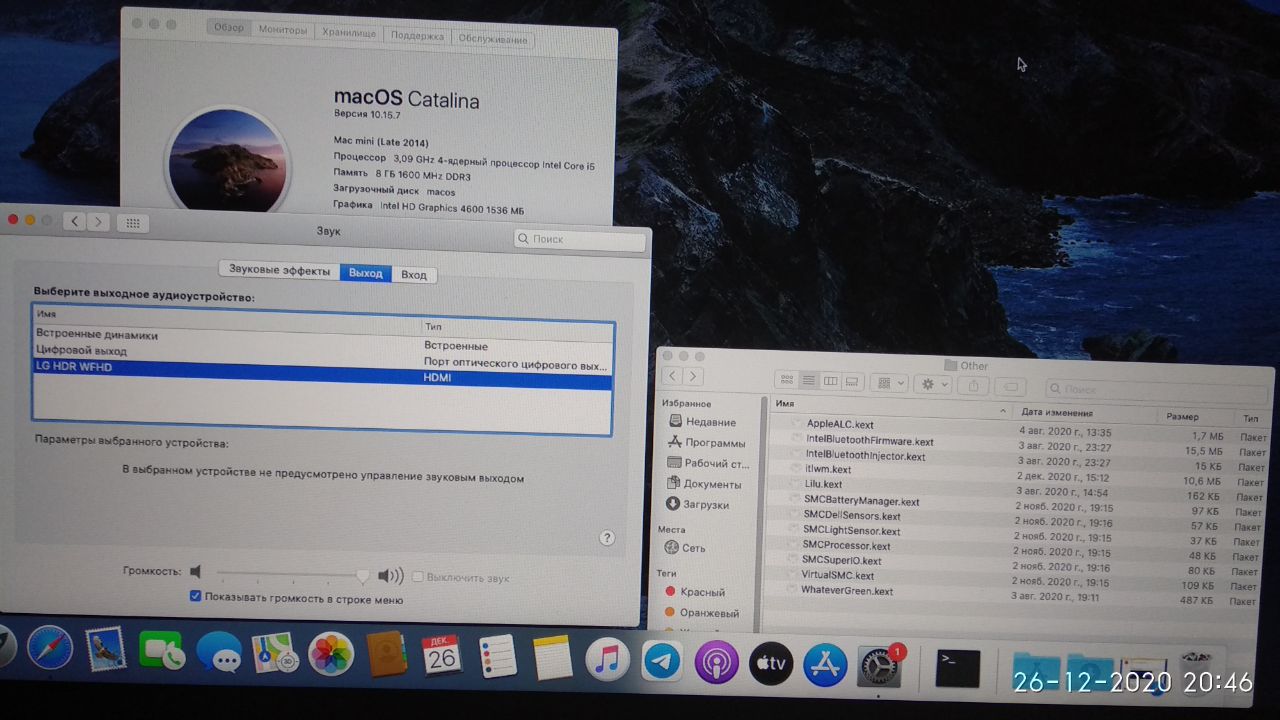
Task: Select the Выход tab in Sound preferences
Action: pyautogui.click(x=366, y=273)
